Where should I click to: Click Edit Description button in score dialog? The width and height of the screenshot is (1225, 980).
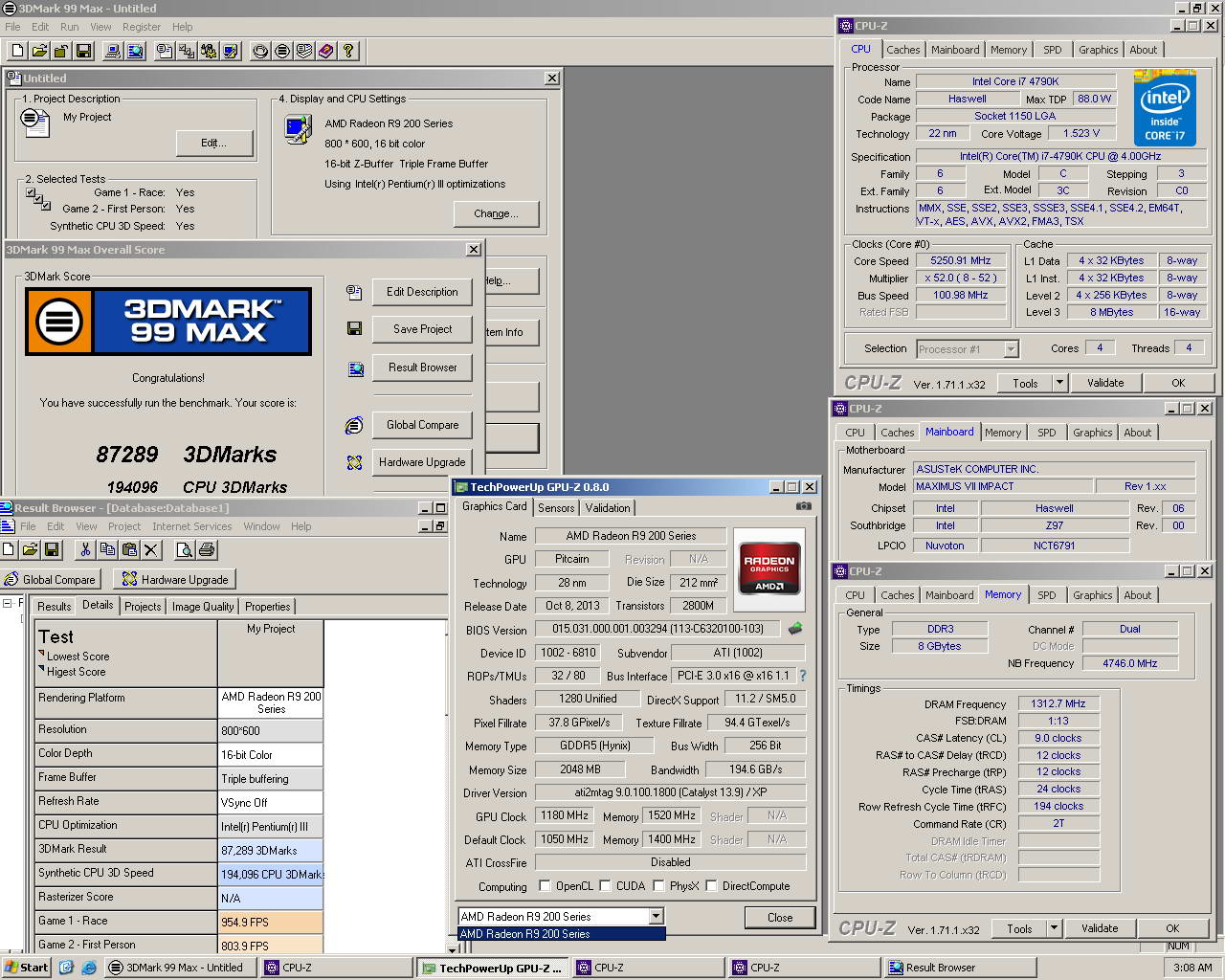click(422, 292)
